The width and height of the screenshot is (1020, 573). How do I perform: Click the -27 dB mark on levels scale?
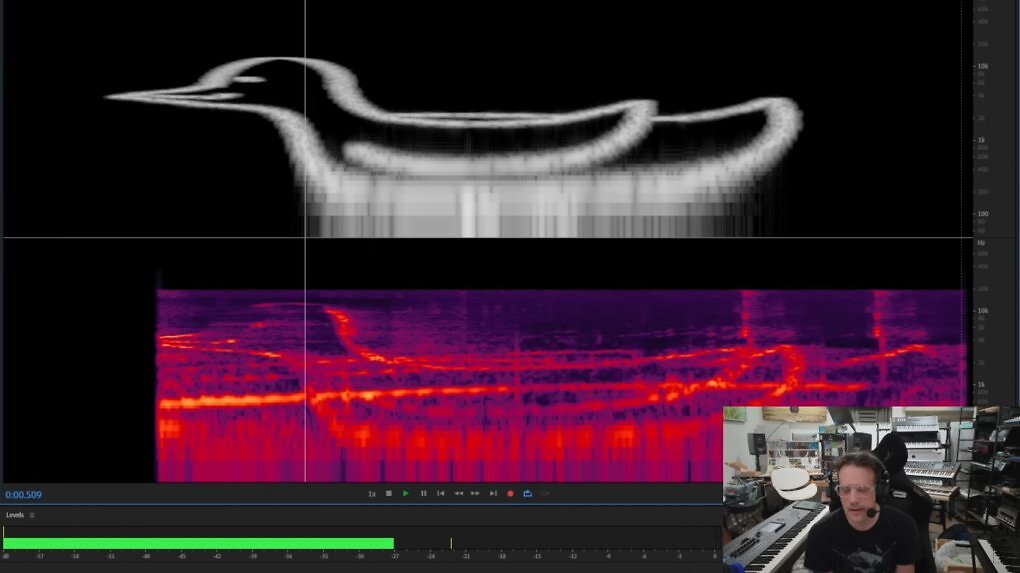click(x=395, y=557)
